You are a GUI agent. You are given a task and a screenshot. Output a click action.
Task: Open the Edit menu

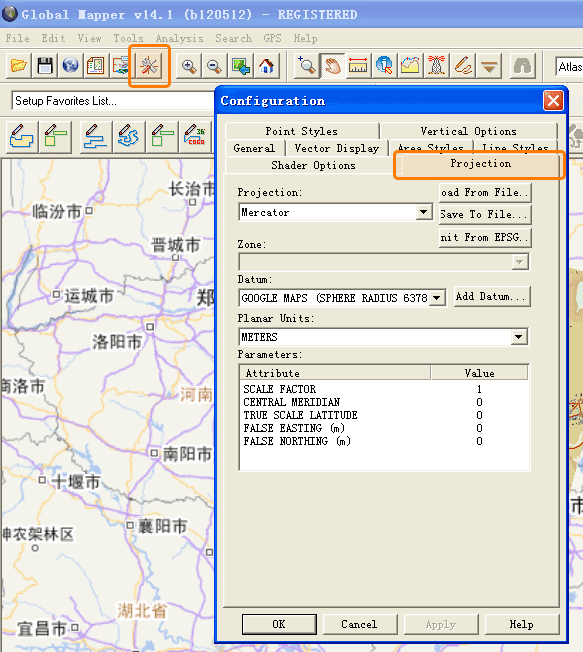pyautogui.click(x=53, y=38)
